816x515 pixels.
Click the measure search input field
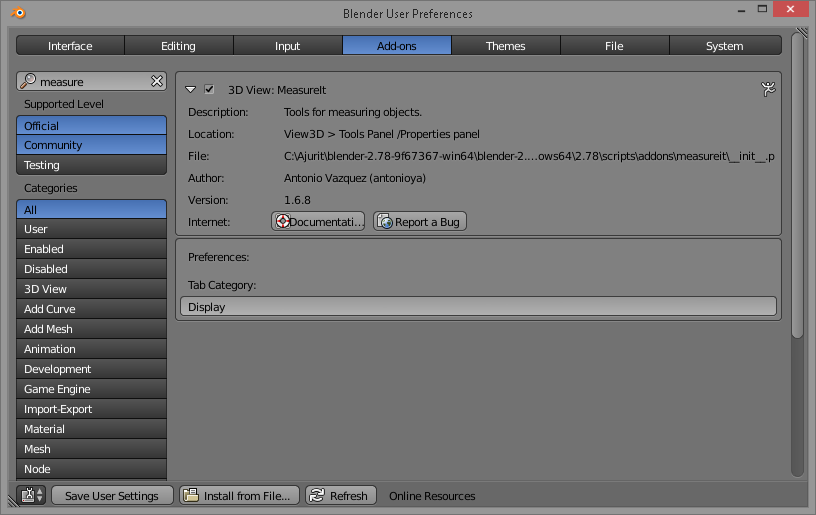pyautogui.click(x=92, y=81)
